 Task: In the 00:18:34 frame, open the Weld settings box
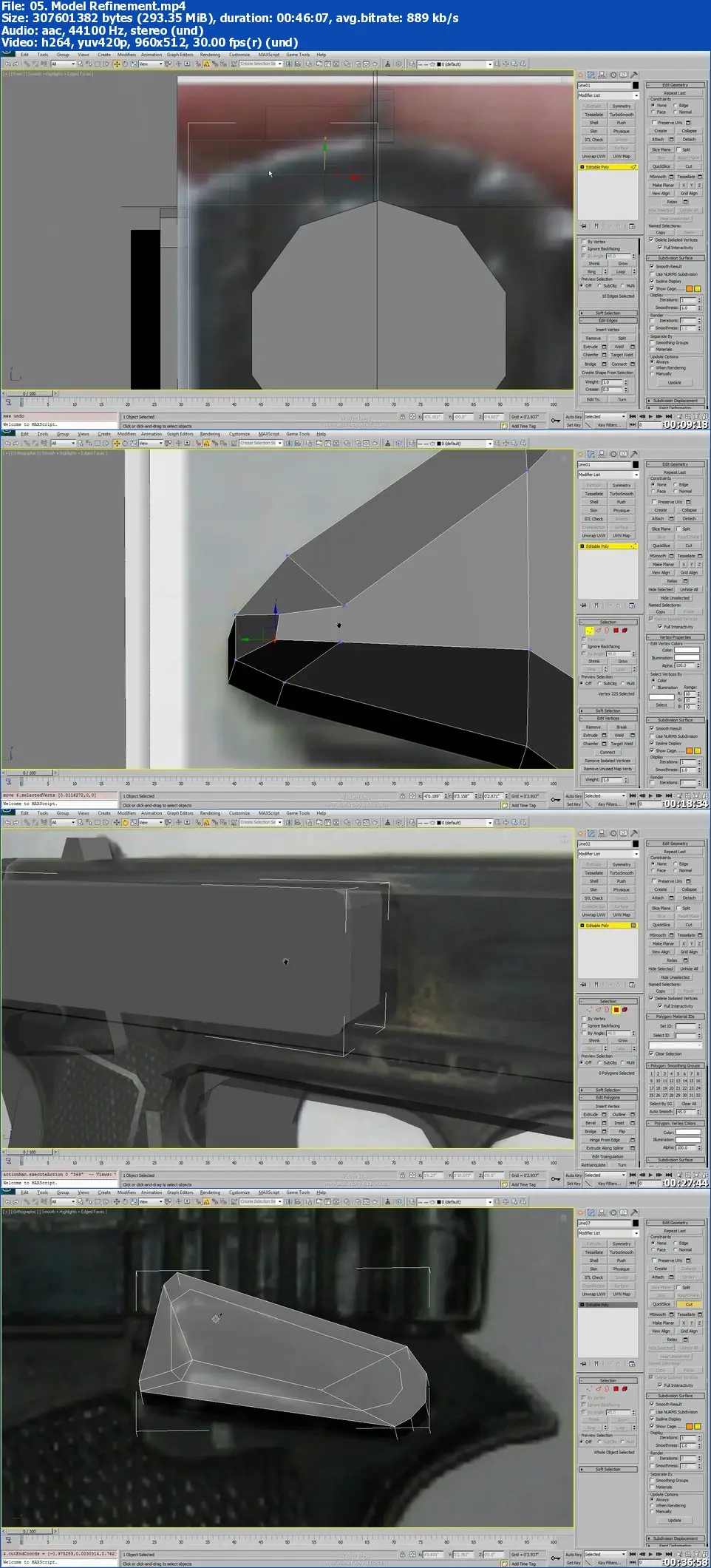coord(633,736)
